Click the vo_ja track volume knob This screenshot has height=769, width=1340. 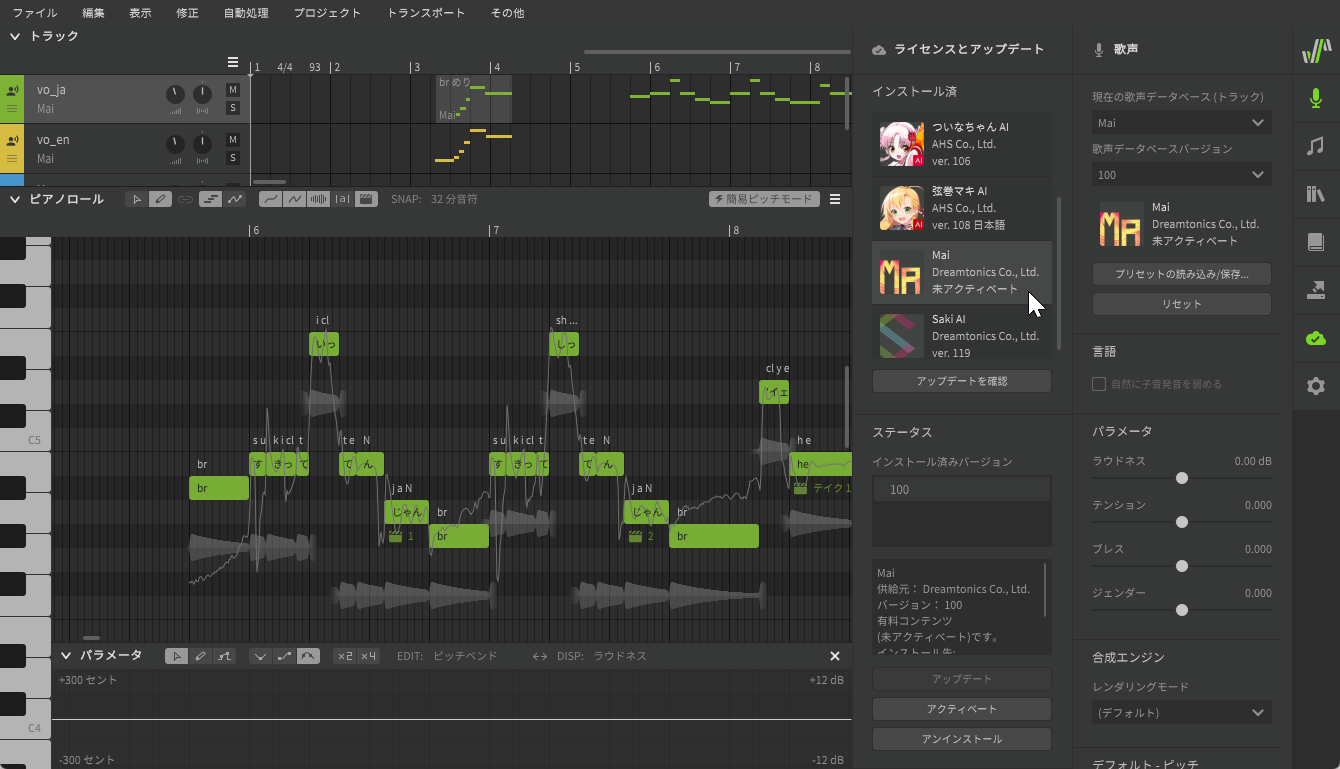(175, 94)
